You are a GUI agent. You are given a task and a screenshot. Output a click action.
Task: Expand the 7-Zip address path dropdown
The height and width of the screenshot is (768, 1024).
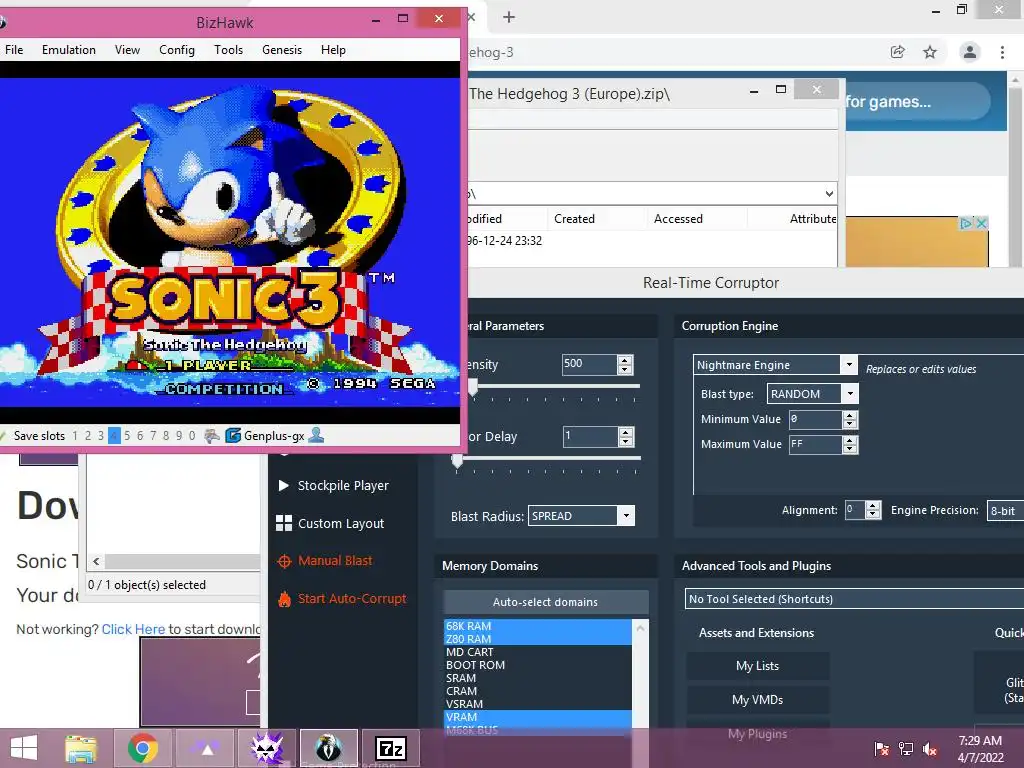[829, 193]
